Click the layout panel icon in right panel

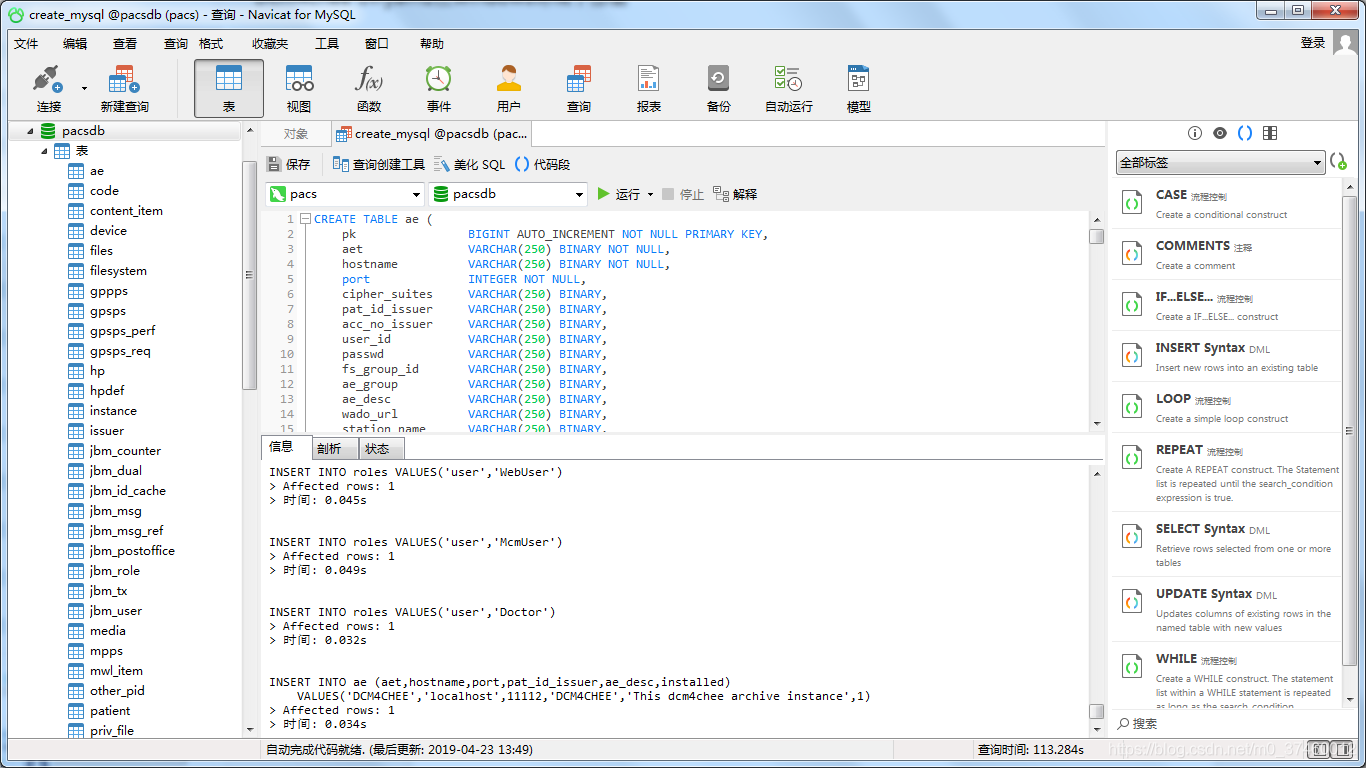tap(1270, 133)
